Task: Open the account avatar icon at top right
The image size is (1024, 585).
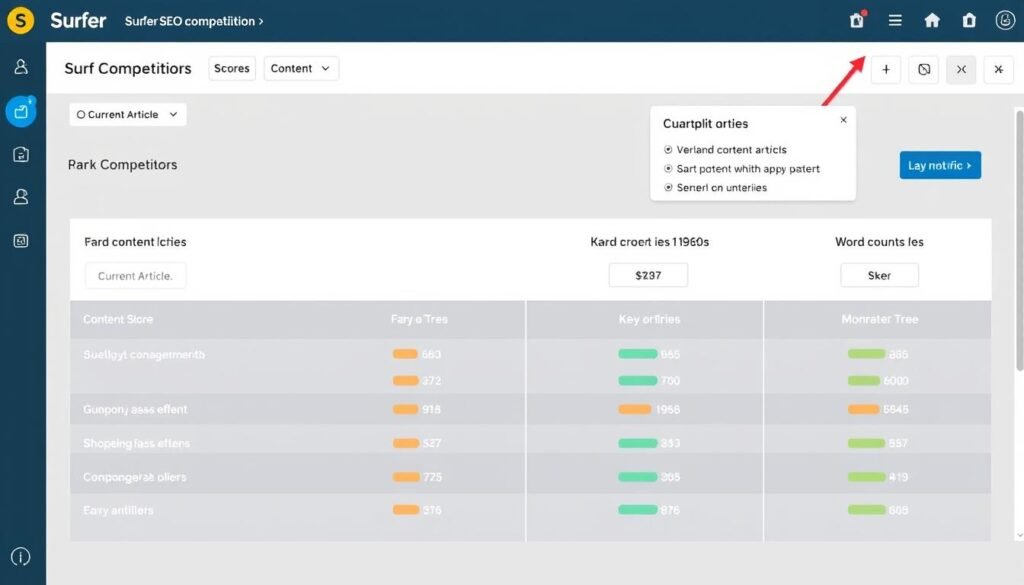Action: 1005,20
